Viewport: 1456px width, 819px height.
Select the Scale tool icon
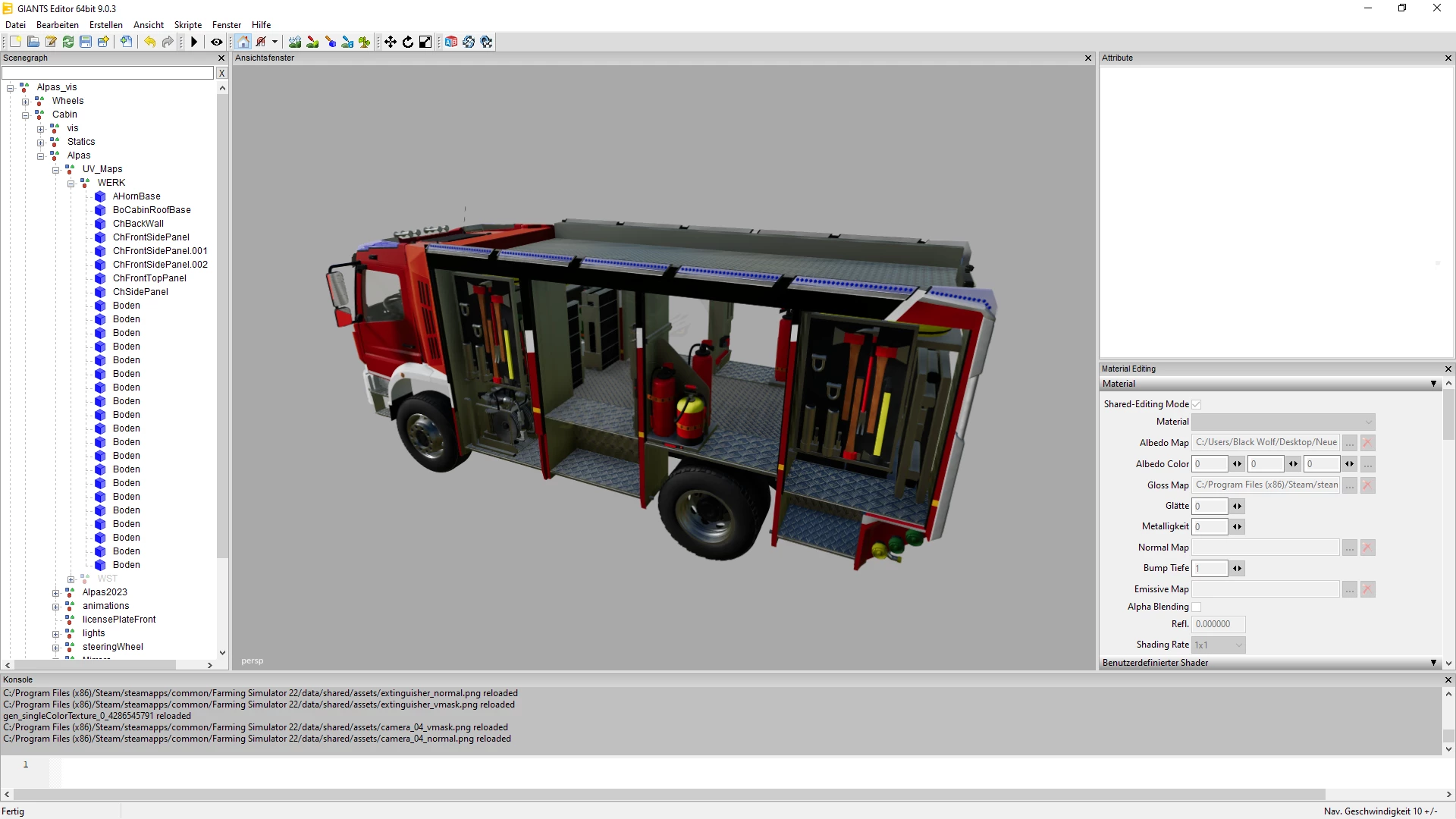(x=425, y=42)
